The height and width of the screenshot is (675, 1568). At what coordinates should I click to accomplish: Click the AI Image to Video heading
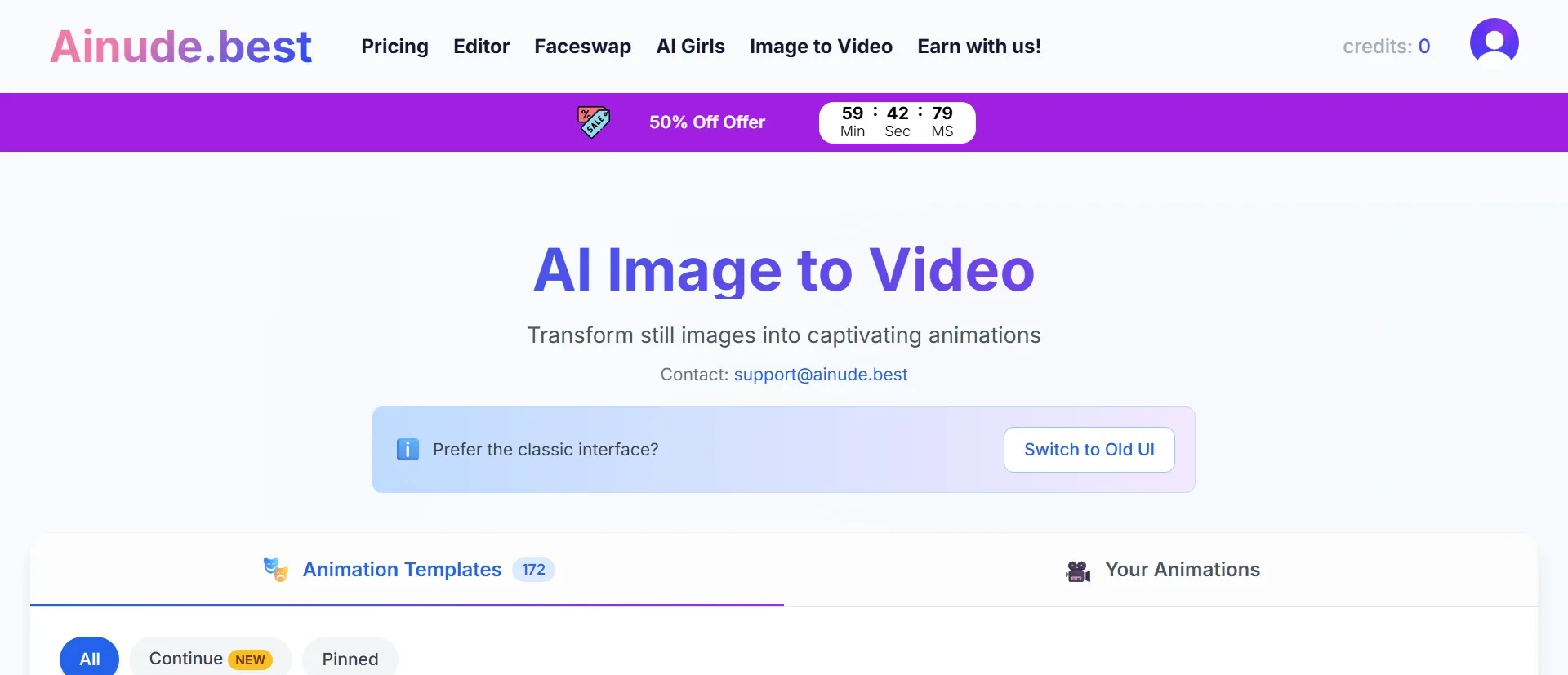[784, 270]
